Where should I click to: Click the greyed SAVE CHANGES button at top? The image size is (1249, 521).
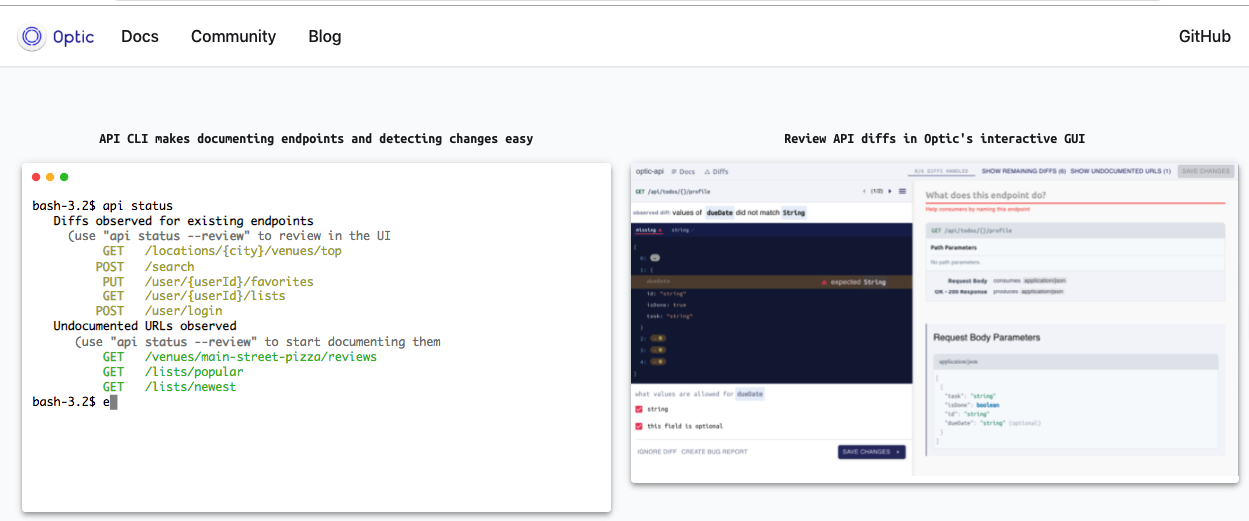[x=1206, y=171]
